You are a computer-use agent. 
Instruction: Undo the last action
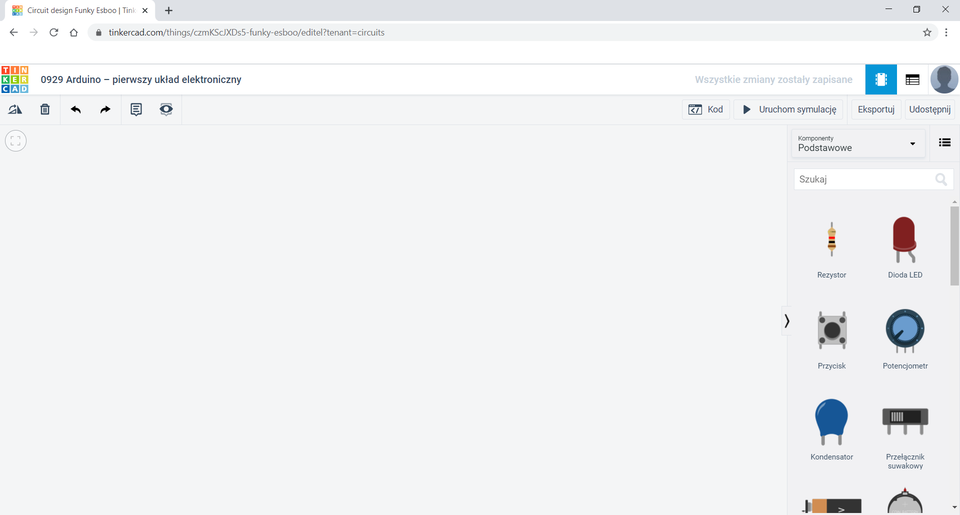coord(76,109)
